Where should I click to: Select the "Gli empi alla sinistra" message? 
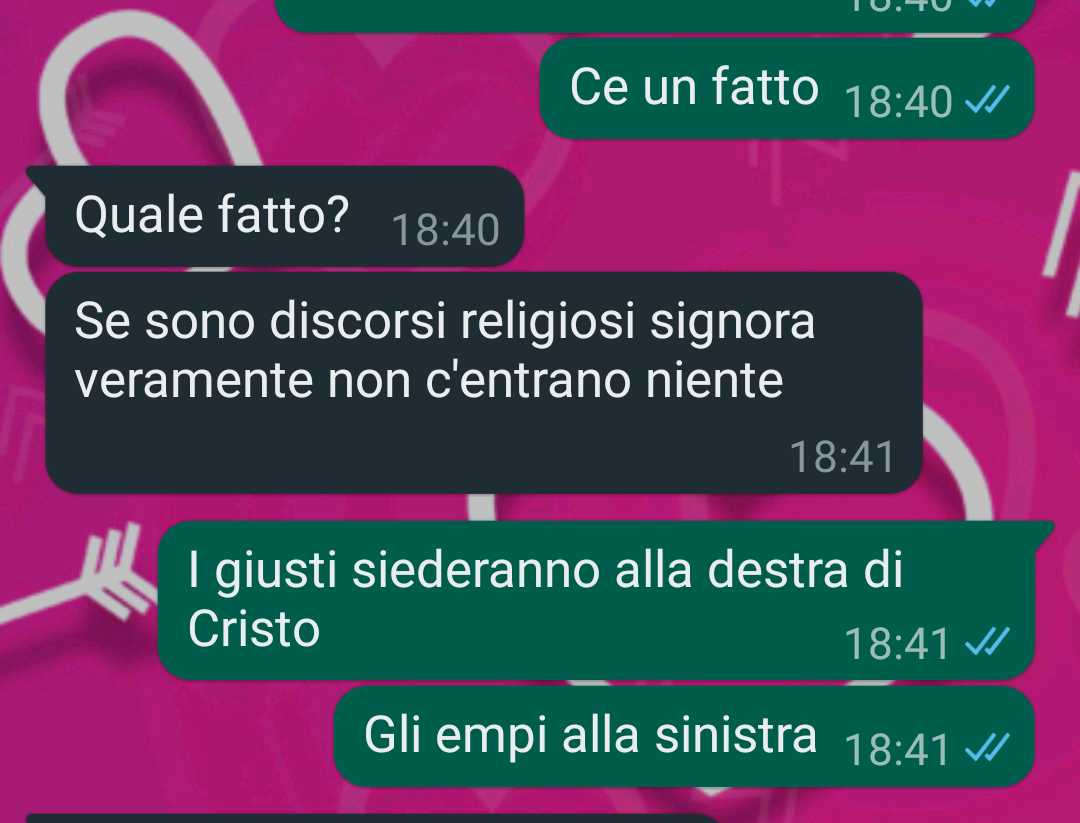684,736
